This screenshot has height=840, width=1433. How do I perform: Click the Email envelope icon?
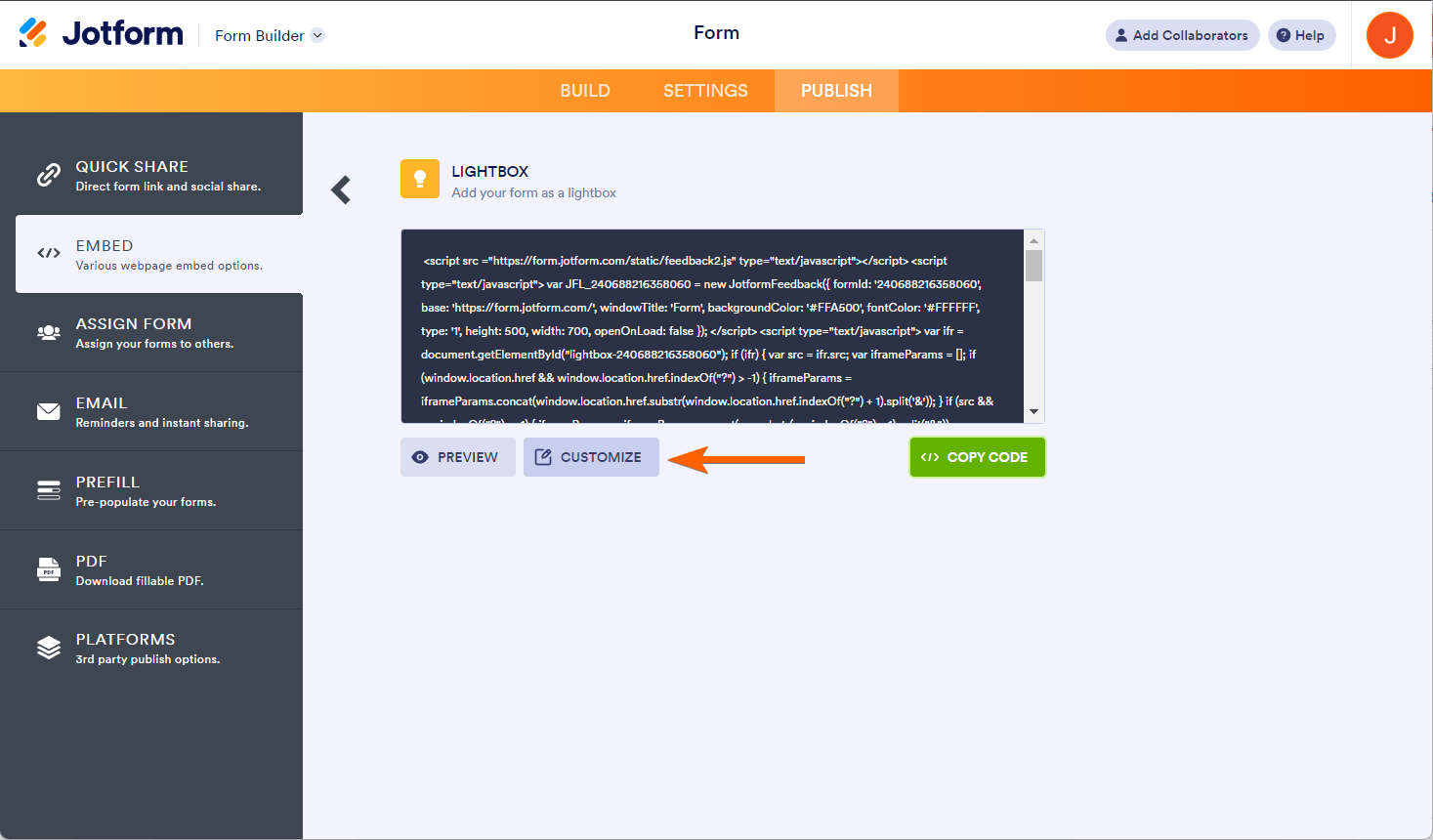[x=49, y=411]
